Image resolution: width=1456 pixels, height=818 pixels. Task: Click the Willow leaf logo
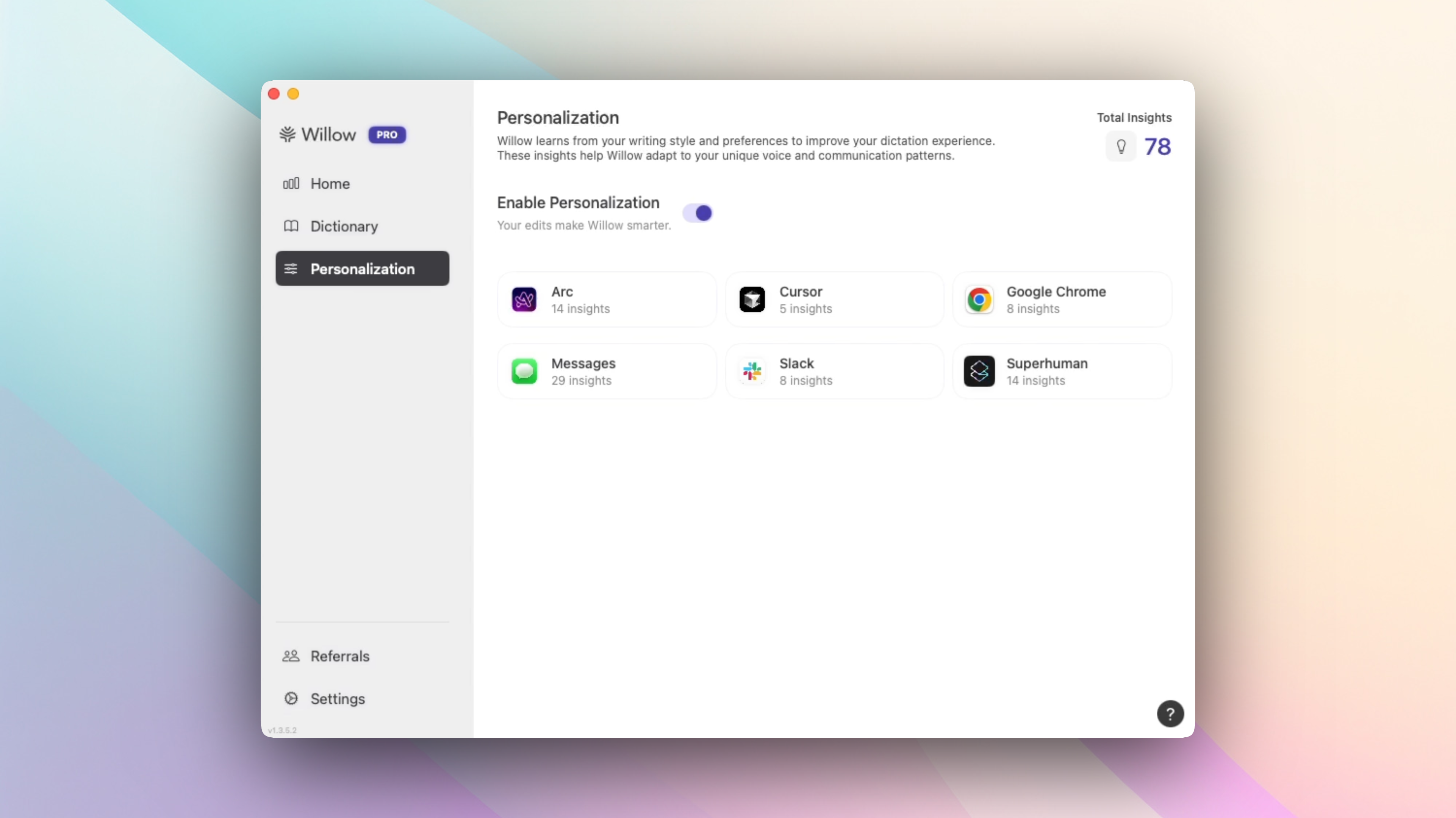(288, 134)
